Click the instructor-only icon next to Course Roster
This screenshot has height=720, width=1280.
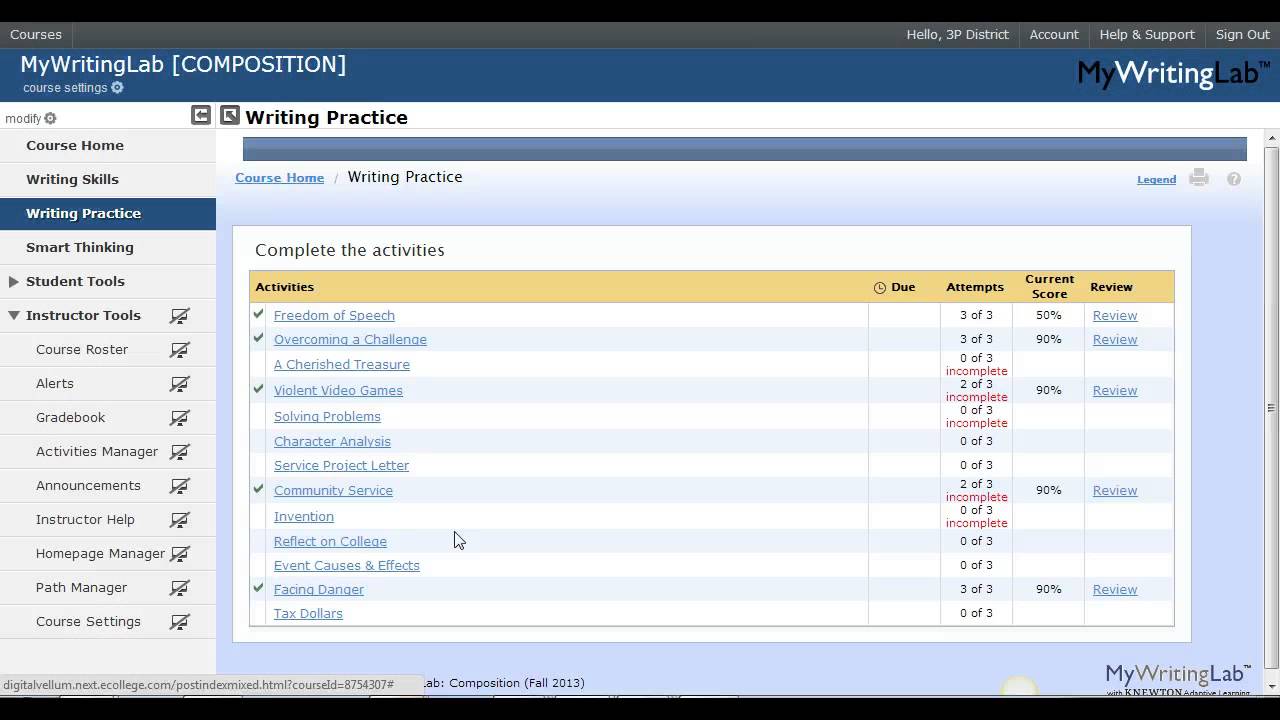tap(180, 350)
